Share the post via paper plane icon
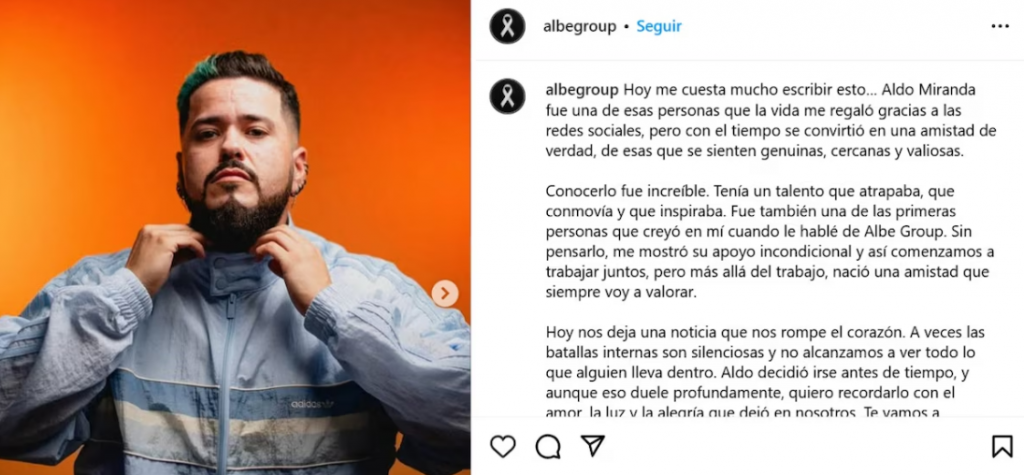1024x475 pixels. click(x=592, y=446)
